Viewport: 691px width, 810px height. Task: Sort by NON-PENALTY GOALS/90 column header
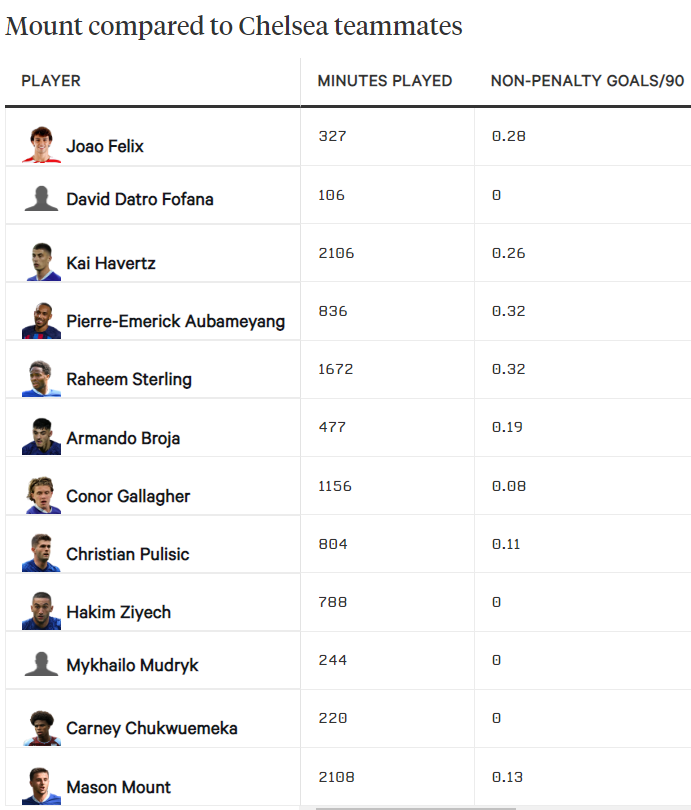pyautogui.click(x=587, y=81)
